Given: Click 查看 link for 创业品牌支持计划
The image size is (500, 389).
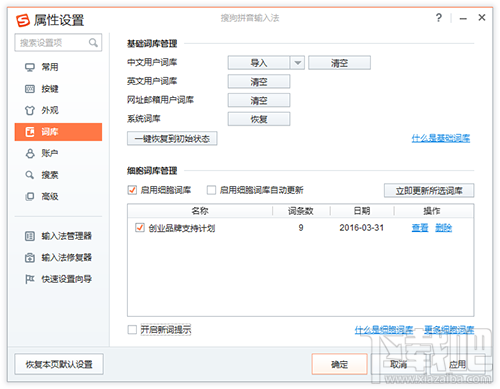Looking at the screenshot, I should coord(420,228).
